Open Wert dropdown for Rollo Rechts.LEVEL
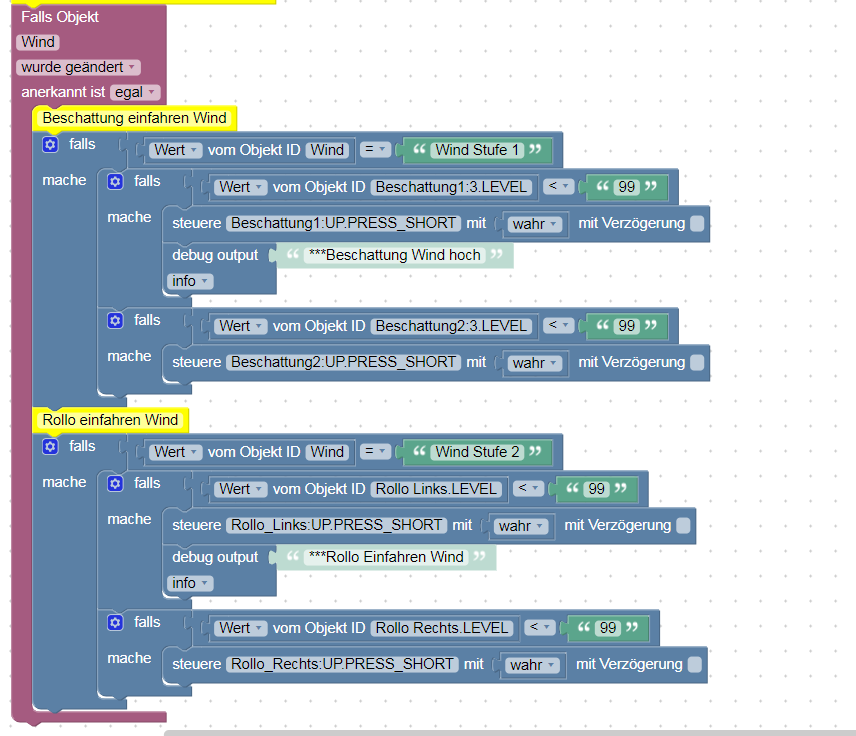 241,628
